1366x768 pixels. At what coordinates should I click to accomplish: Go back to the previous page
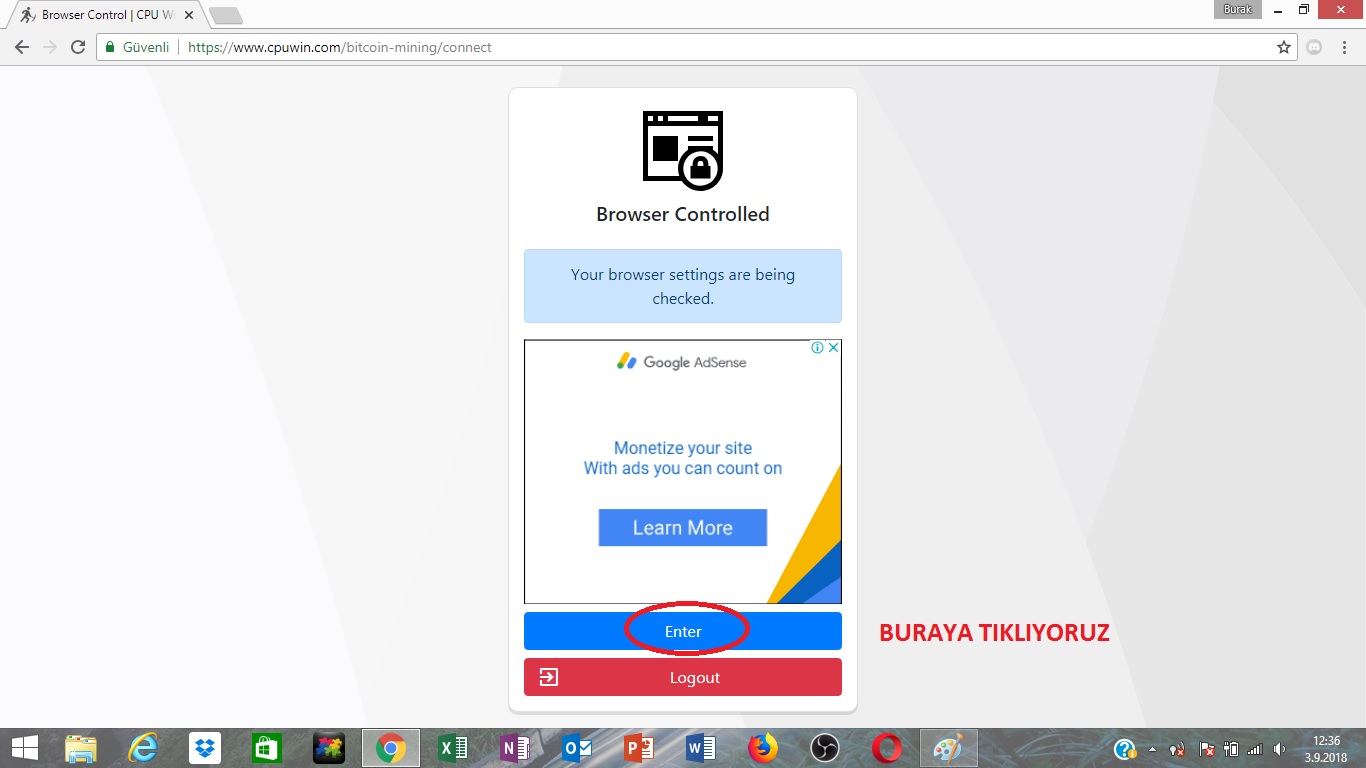(22, 47)
